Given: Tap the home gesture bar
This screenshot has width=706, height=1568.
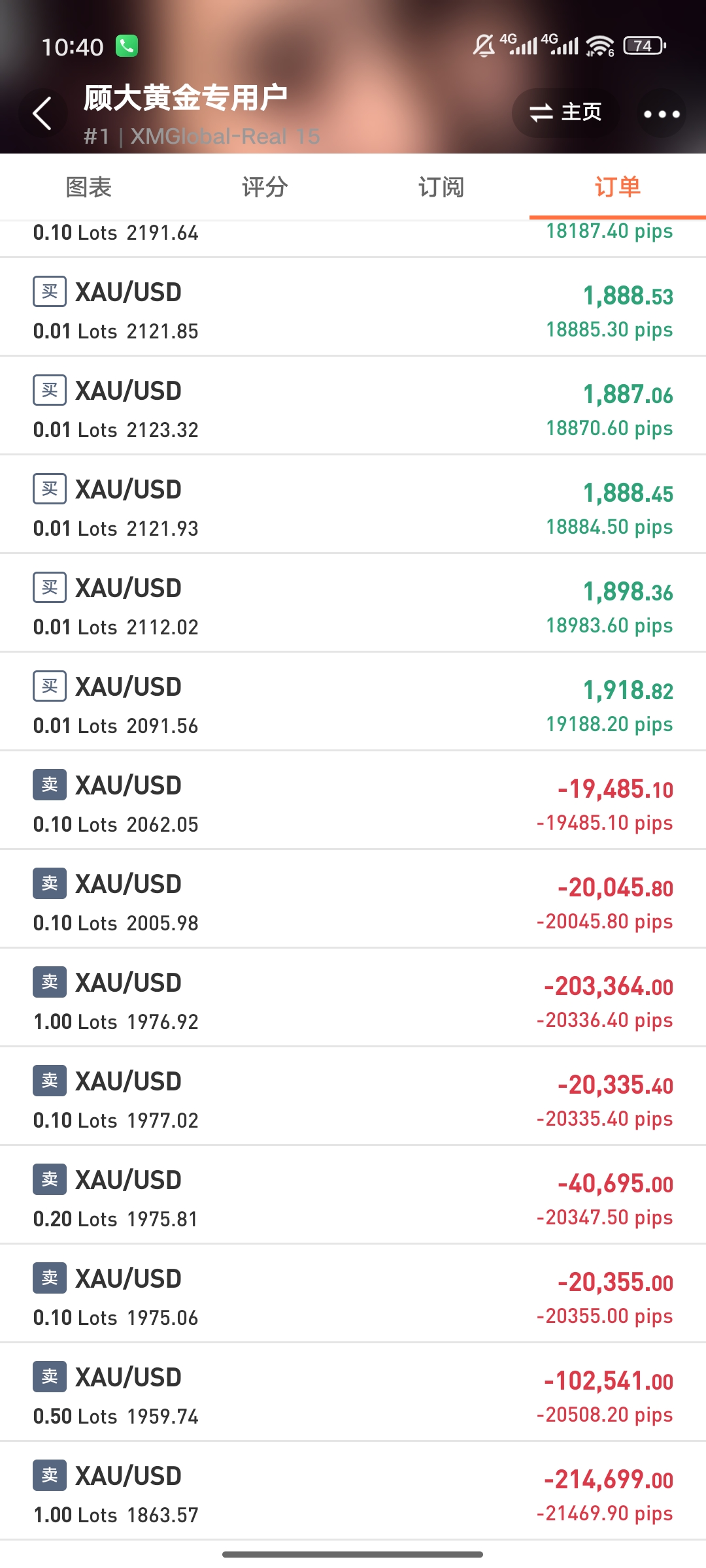Looking at the screenshot, I should (x=353, y=1554).
